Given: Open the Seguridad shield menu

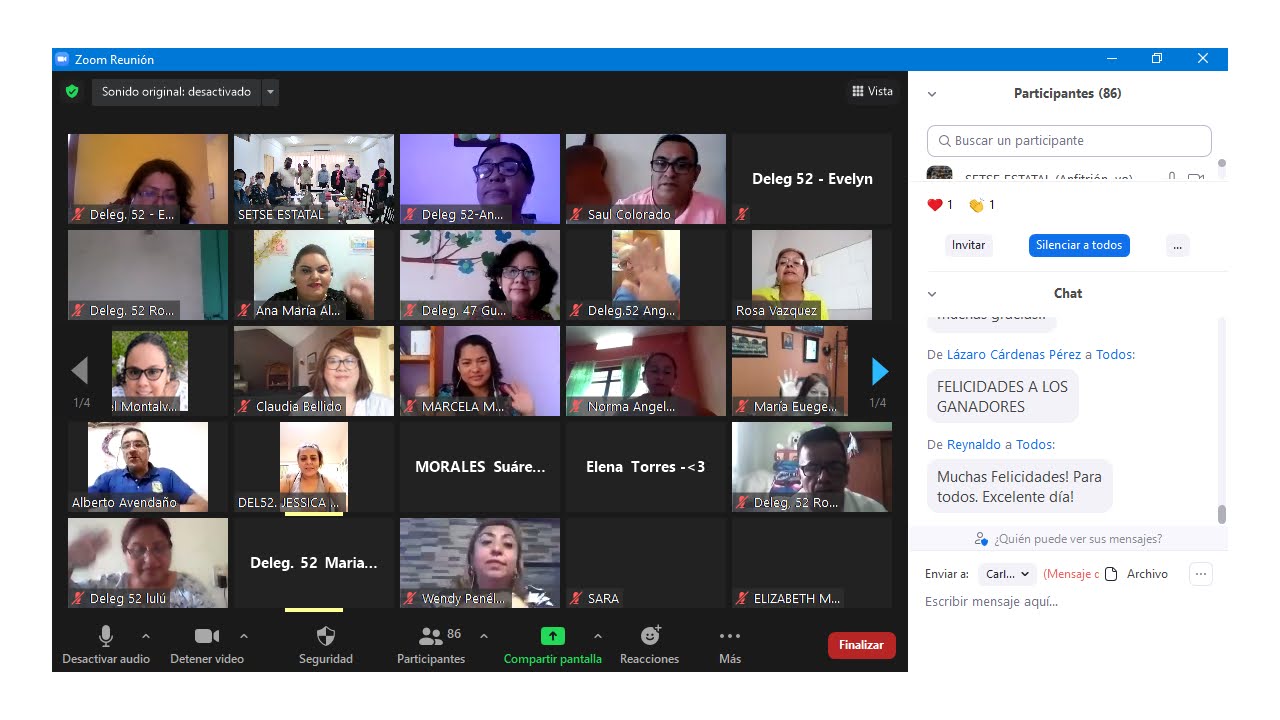Looking at the screenshot, I should (326, 636).
